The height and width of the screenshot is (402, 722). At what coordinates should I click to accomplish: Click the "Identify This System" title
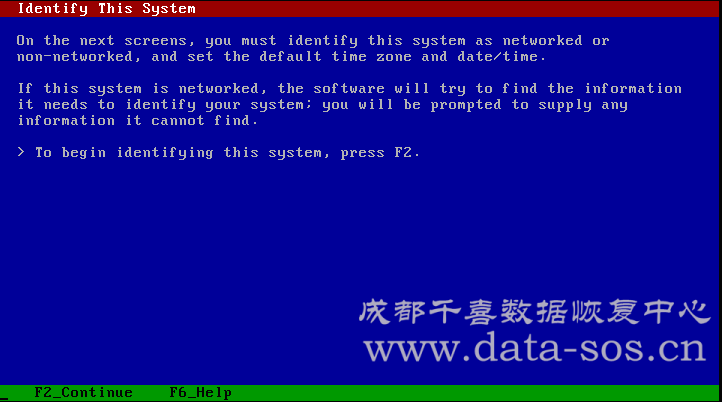click(106, 9)
